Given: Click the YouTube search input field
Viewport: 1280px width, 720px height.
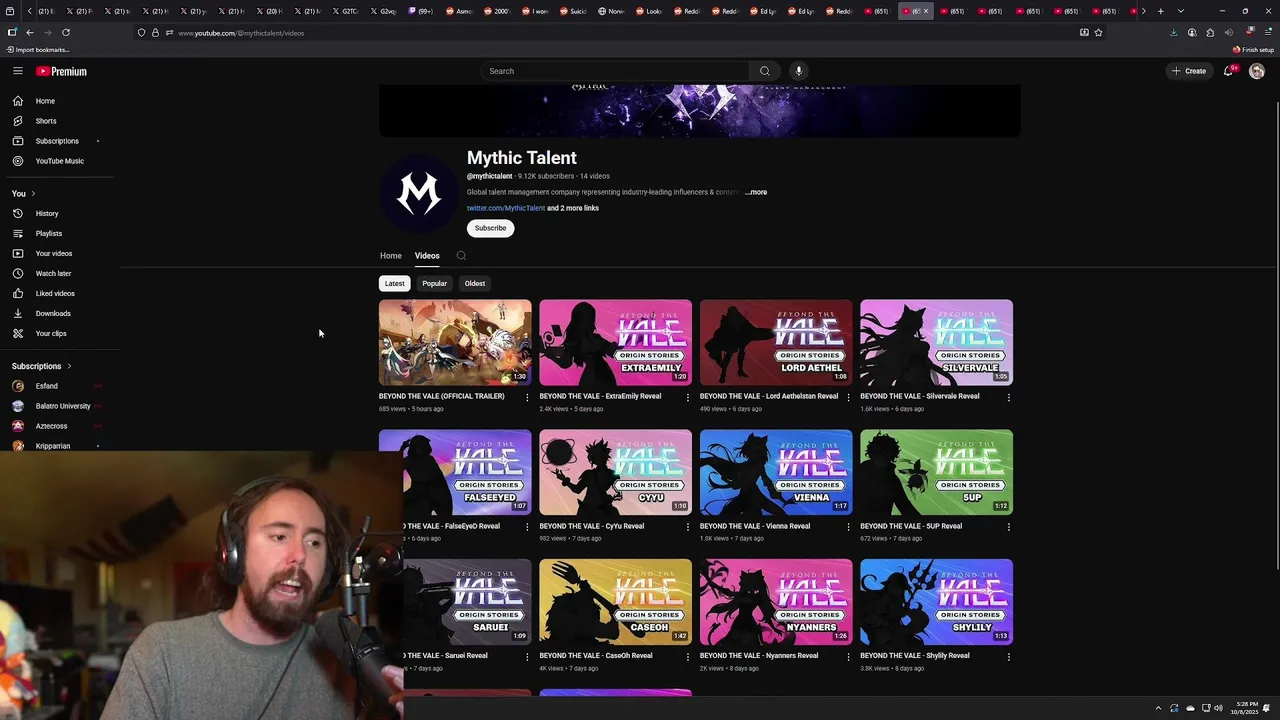Looking at the screenshot, I should [615, 71].
